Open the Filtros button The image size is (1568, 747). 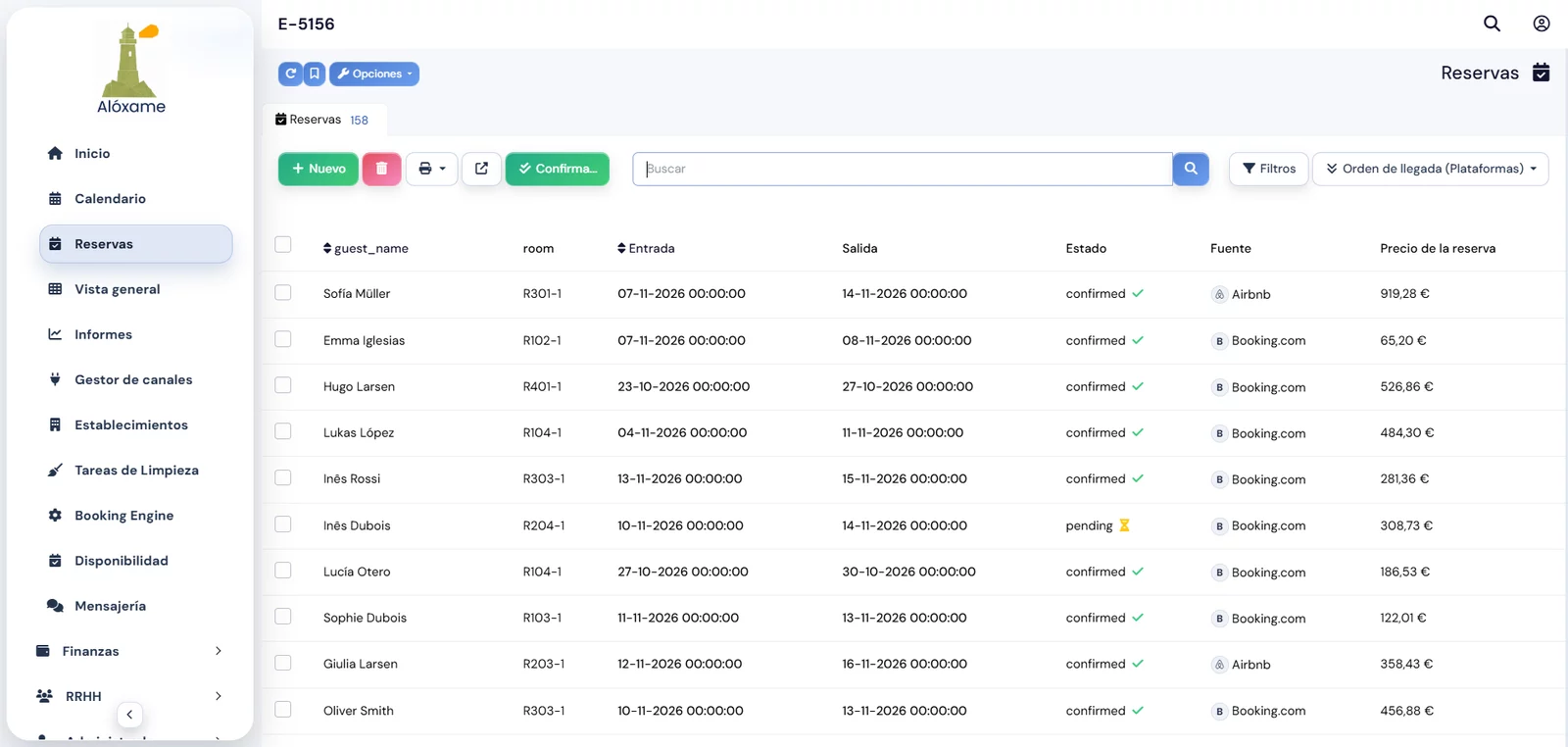coord(1269,169)
